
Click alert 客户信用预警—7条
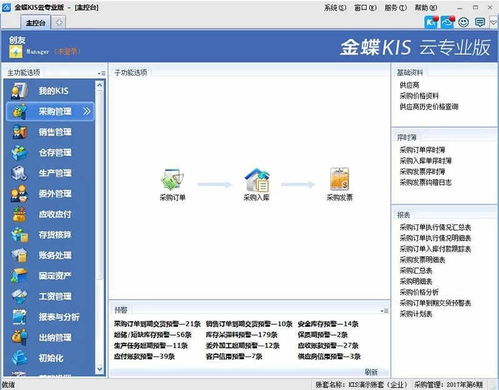pos(234,356)
